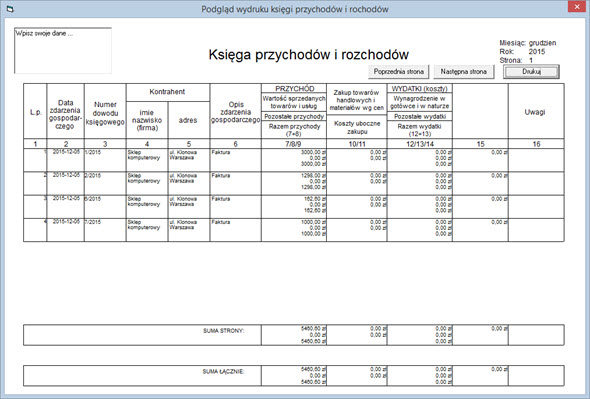Click column number 10/11 cell
This screenshot has height=399, width=590.
pos(357,144)
